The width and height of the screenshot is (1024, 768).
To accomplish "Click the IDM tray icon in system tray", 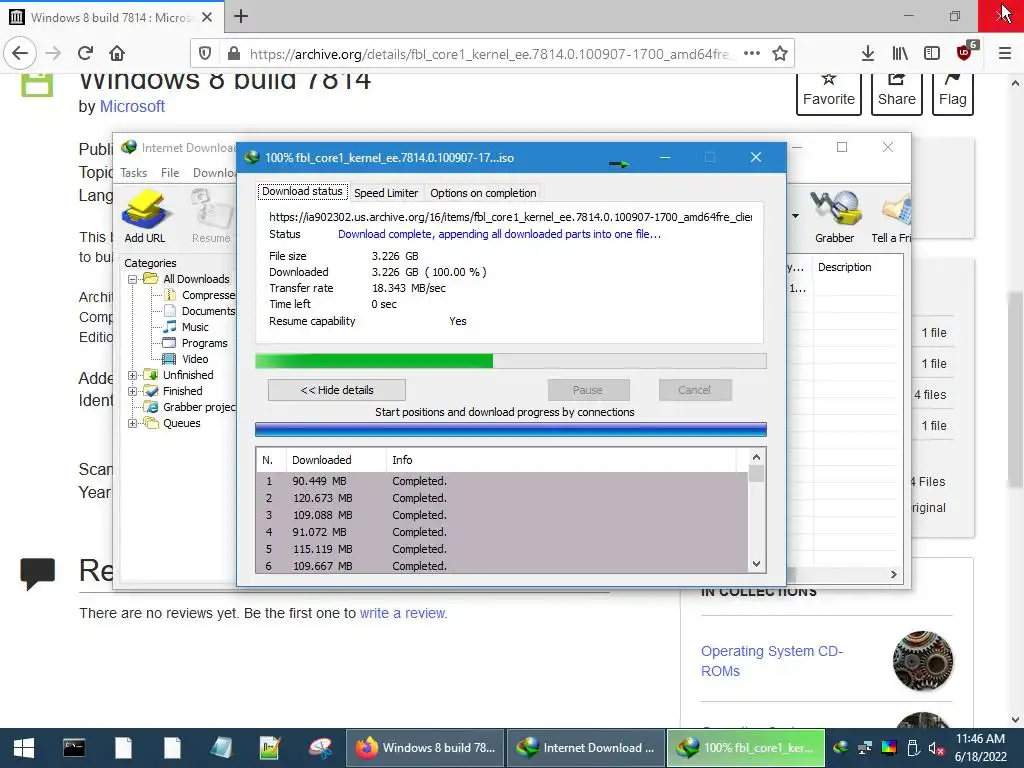I will [840, 748].
